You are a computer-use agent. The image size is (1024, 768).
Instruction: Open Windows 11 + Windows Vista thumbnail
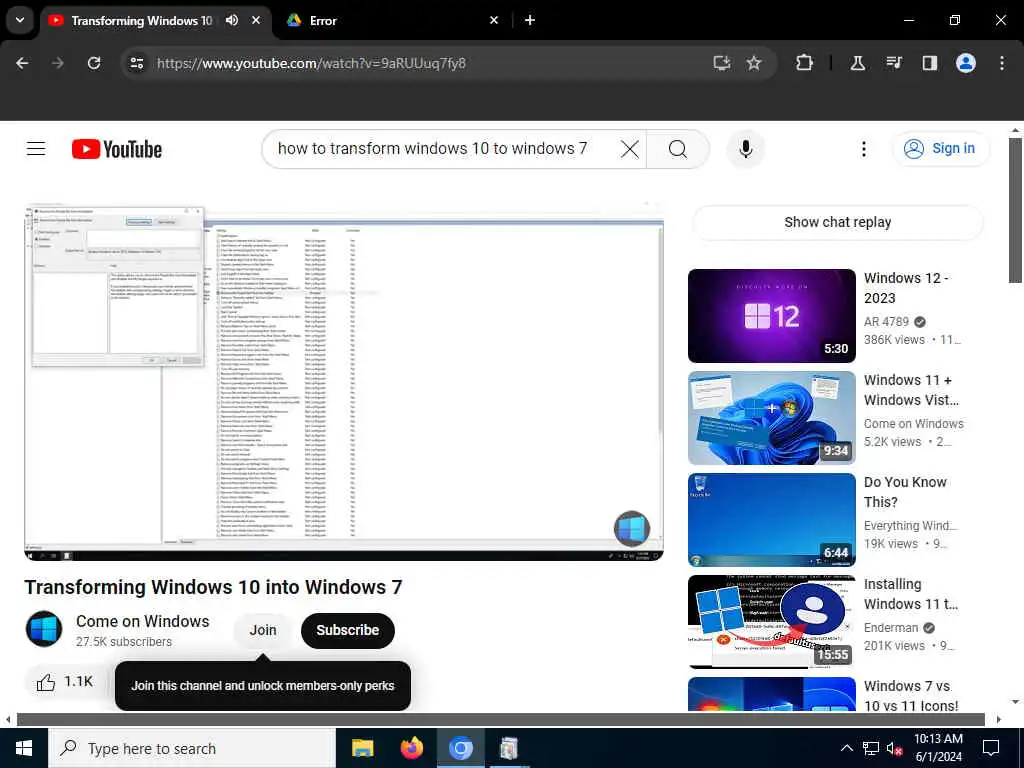[x=771, y=417]
